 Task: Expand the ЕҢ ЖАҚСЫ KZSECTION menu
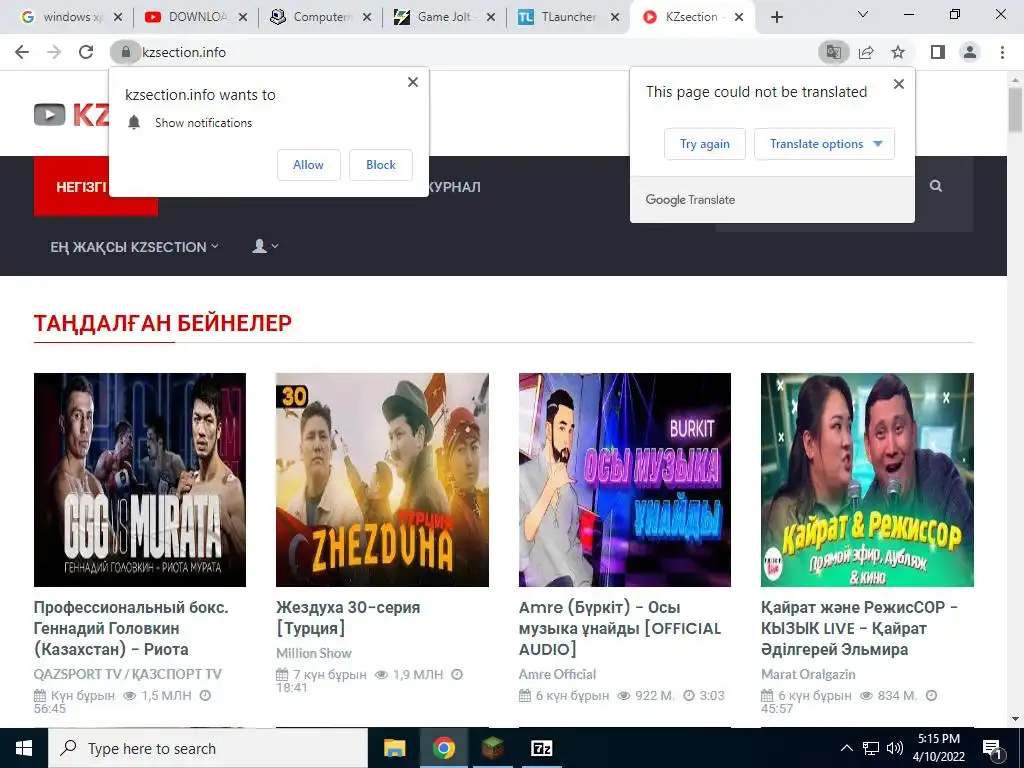point(135,247)
